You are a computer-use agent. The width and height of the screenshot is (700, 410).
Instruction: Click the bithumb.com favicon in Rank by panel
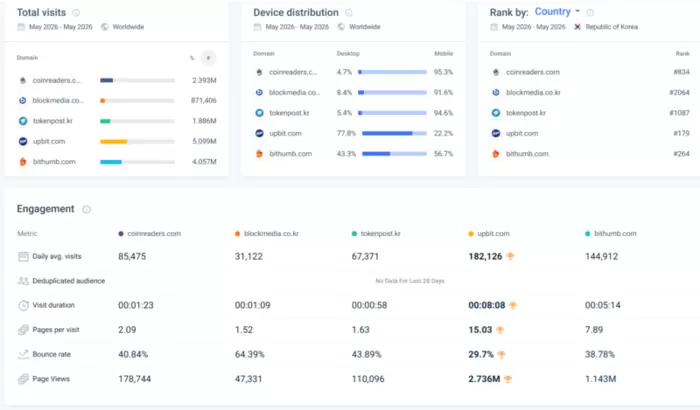[496, 154]
